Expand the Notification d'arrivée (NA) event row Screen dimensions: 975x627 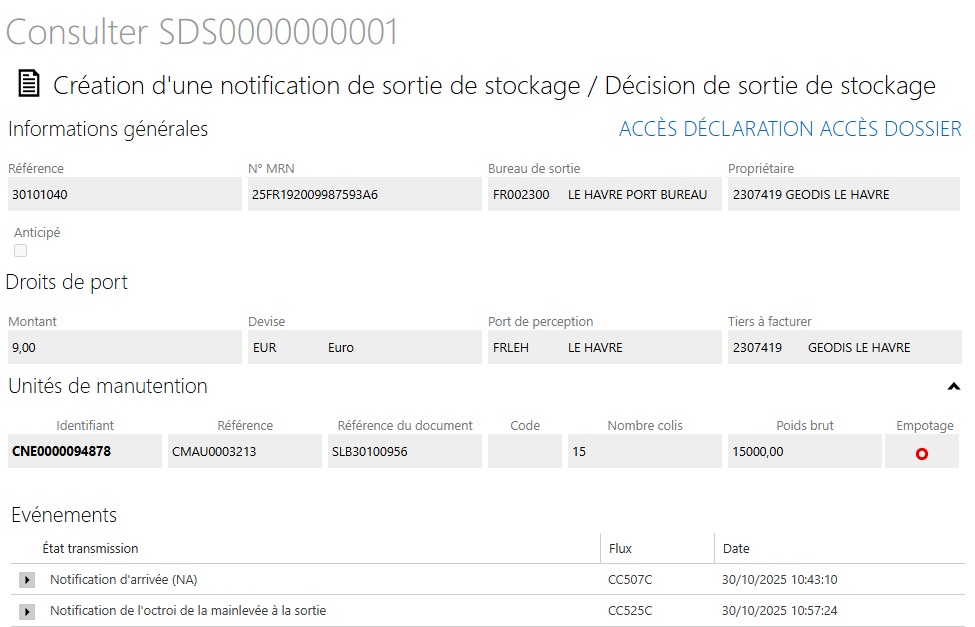[27, 580]
